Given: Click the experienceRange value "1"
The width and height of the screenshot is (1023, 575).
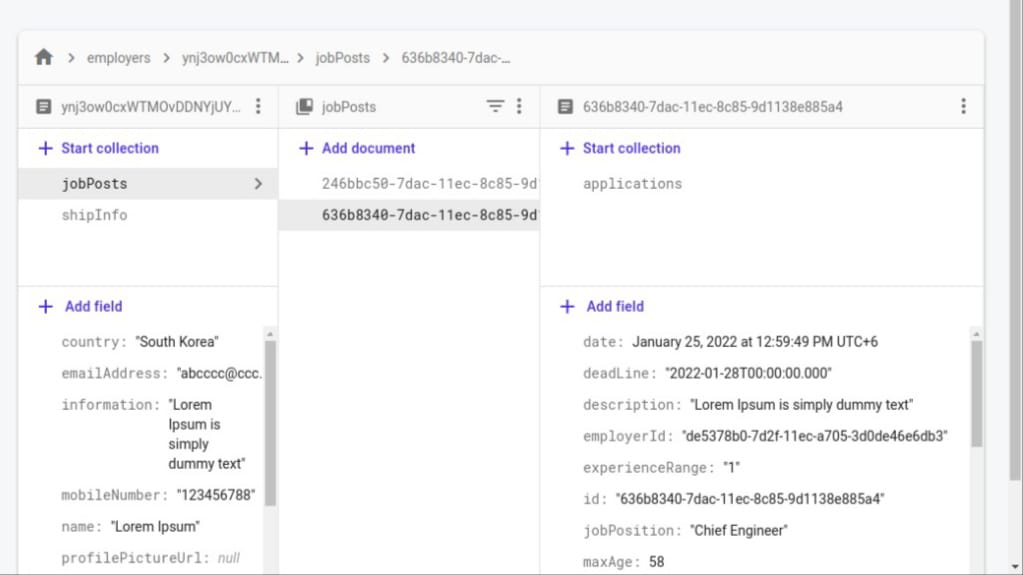Looking at the screenshot, I should (731, 467).
